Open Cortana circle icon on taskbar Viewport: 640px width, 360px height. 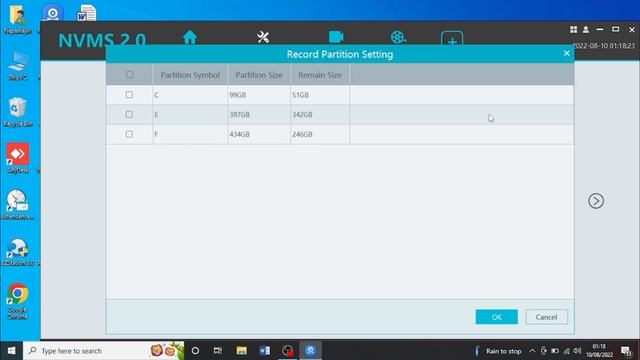pos(195,351)
